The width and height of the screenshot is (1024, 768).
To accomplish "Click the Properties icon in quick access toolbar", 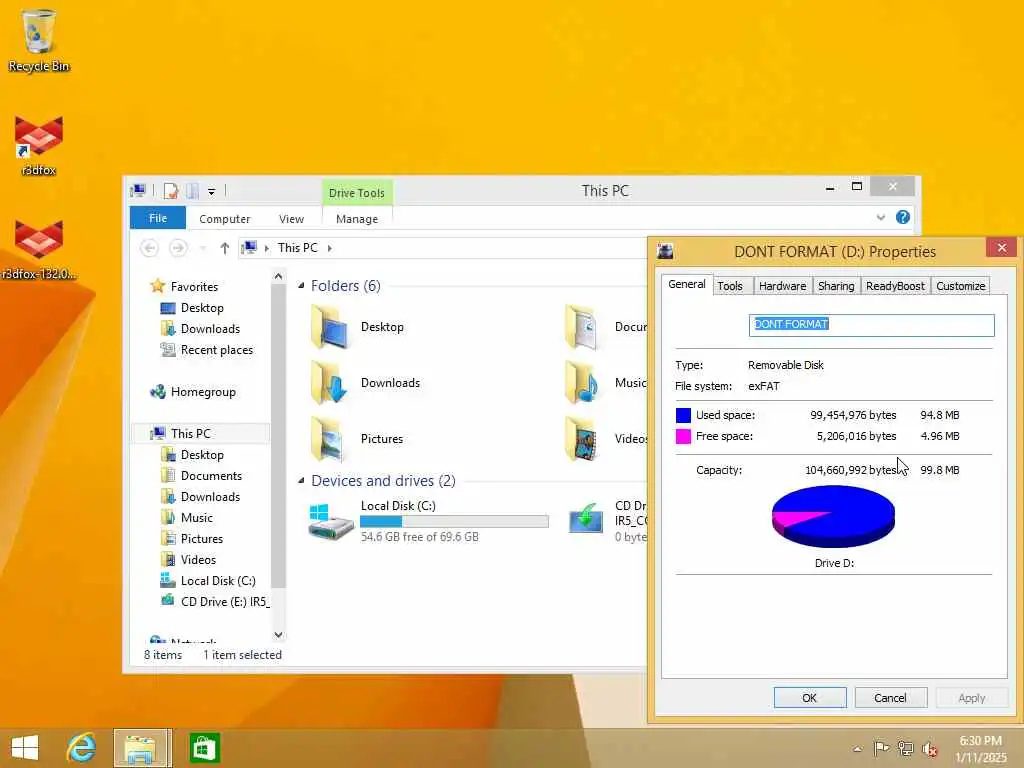I will [x=171, y=191].
